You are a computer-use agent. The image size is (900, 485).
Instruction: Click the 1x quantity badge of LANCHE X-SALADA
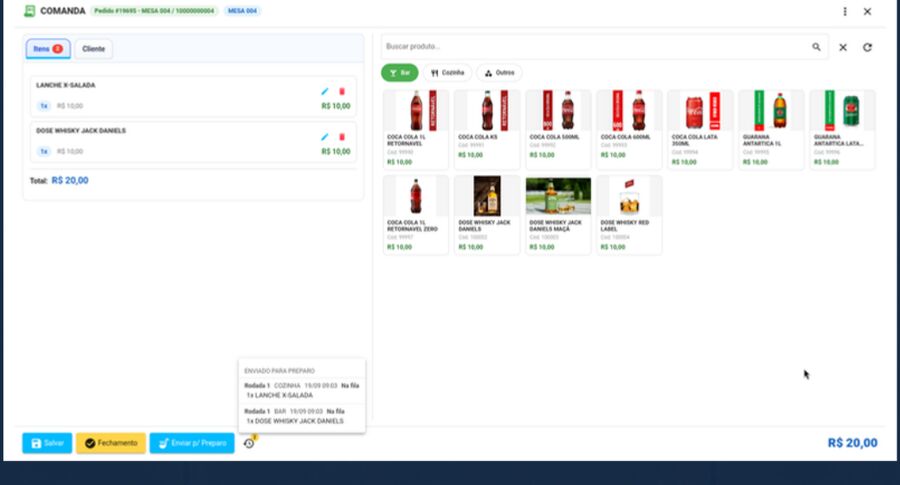click(x=44, y=106)
